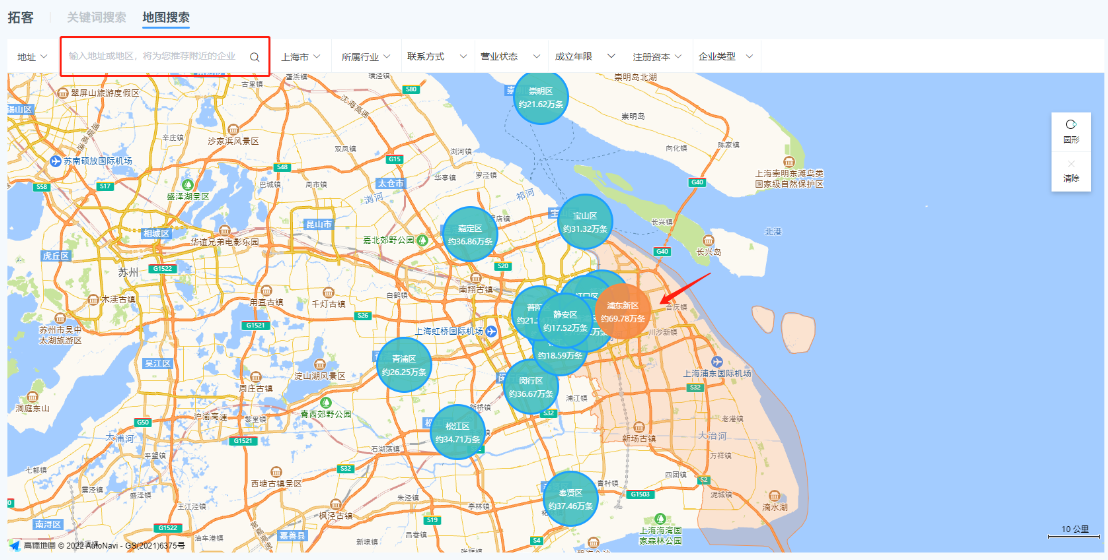The image size is (1108, 560).
Task: Click the 南翔古镇 map icon
Action: pos(475,277)
